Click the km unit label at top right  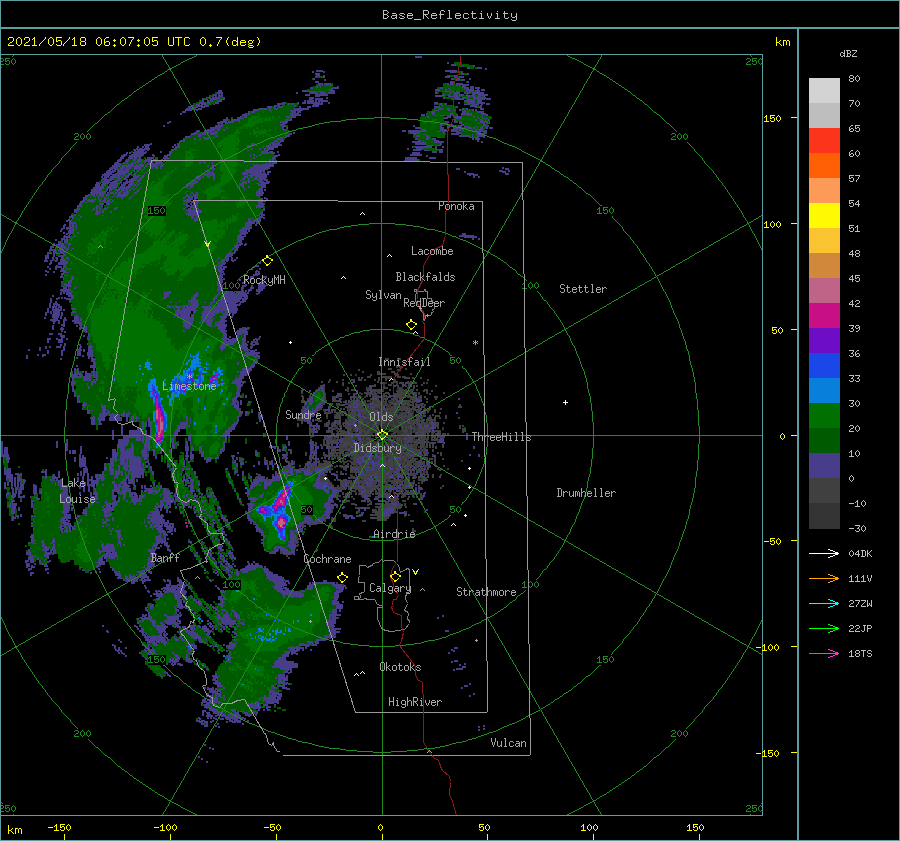coord(782,42)
